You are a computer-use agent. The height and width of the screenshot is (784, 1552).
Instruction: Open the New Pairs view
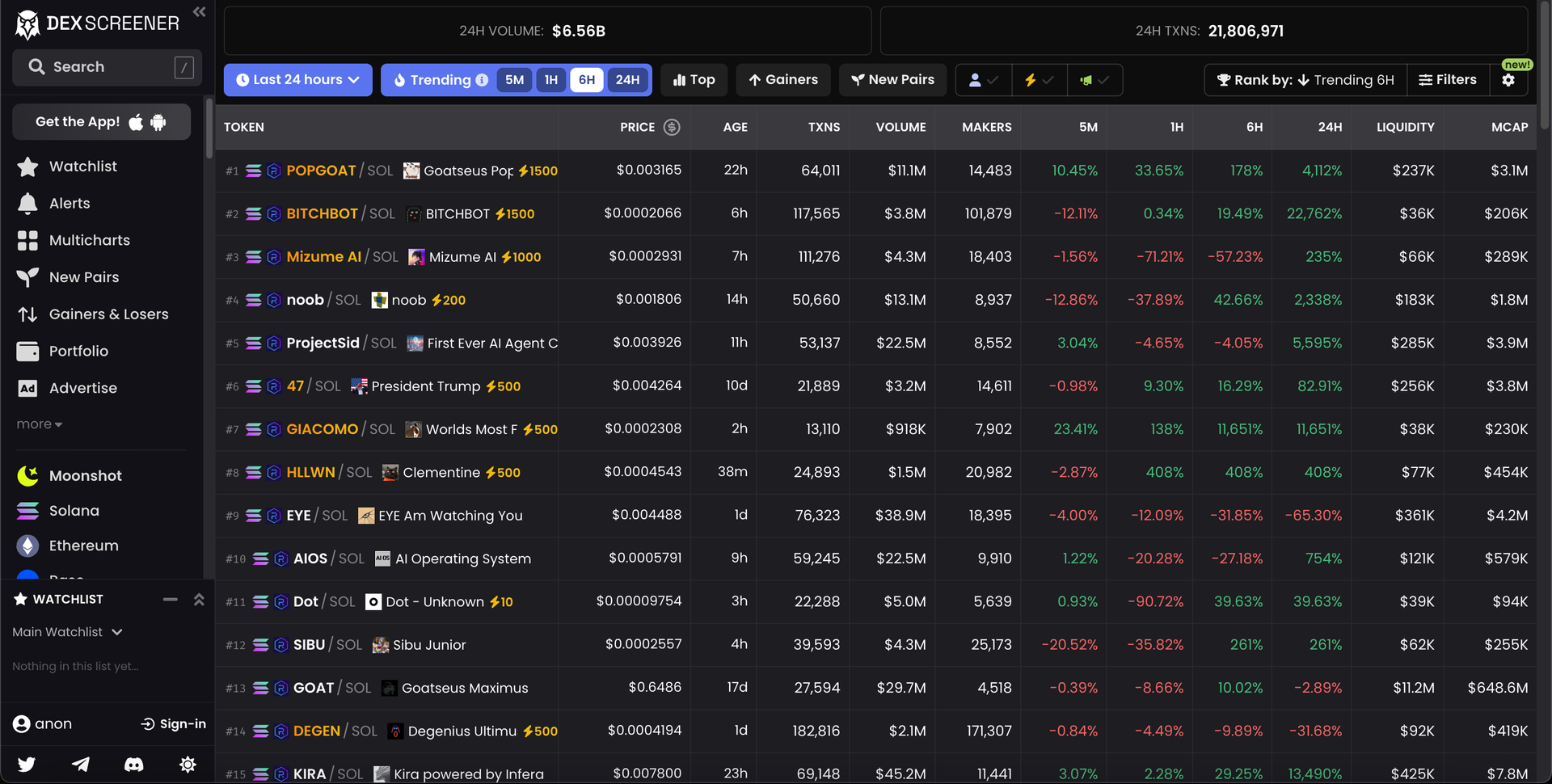click(892, 80)
